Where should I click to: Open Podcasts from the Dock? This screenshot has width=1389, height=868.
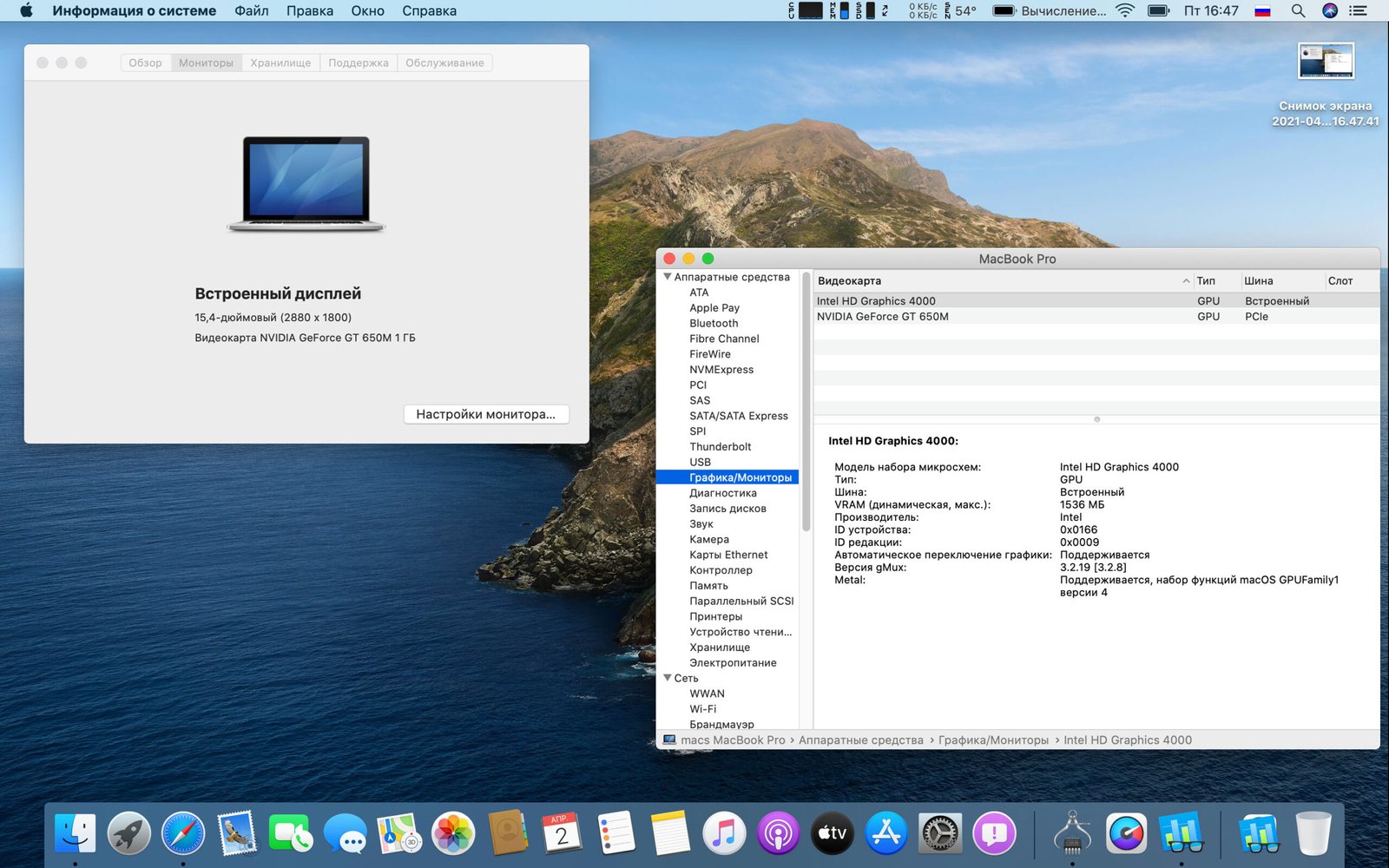click(779, 834)
